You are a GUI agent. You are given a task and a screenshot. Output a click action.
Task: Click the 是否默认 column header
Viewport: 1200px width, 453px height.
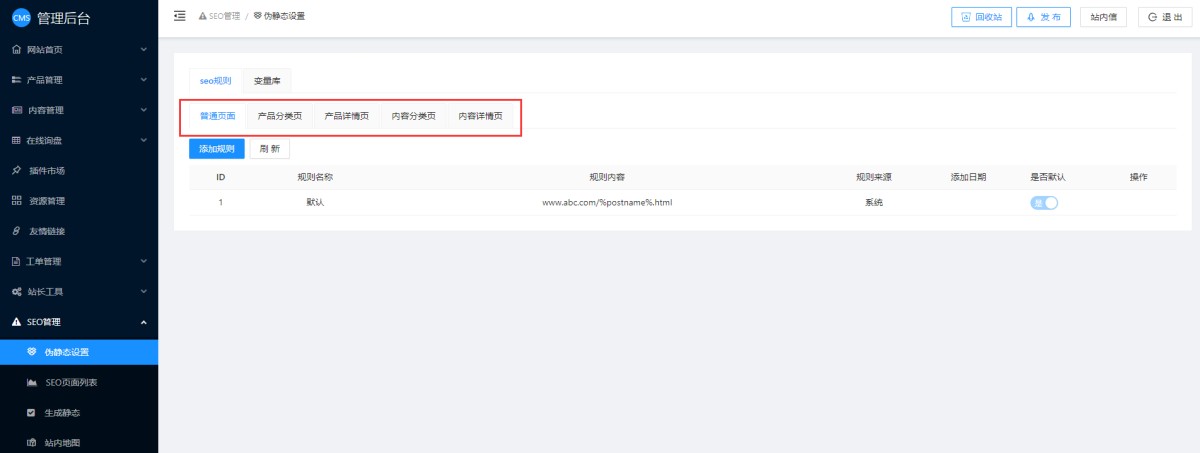[1048, 177]
